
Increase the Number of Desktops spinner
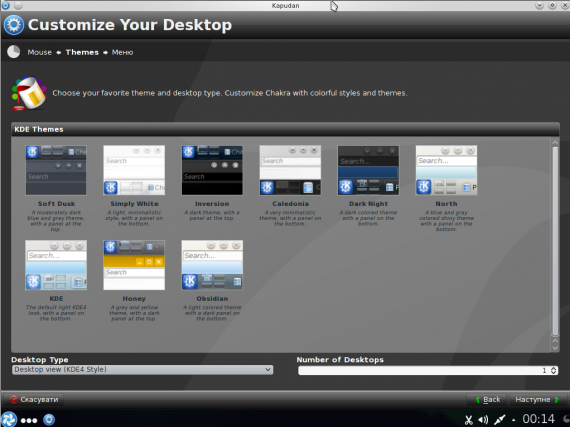[554, 368]
